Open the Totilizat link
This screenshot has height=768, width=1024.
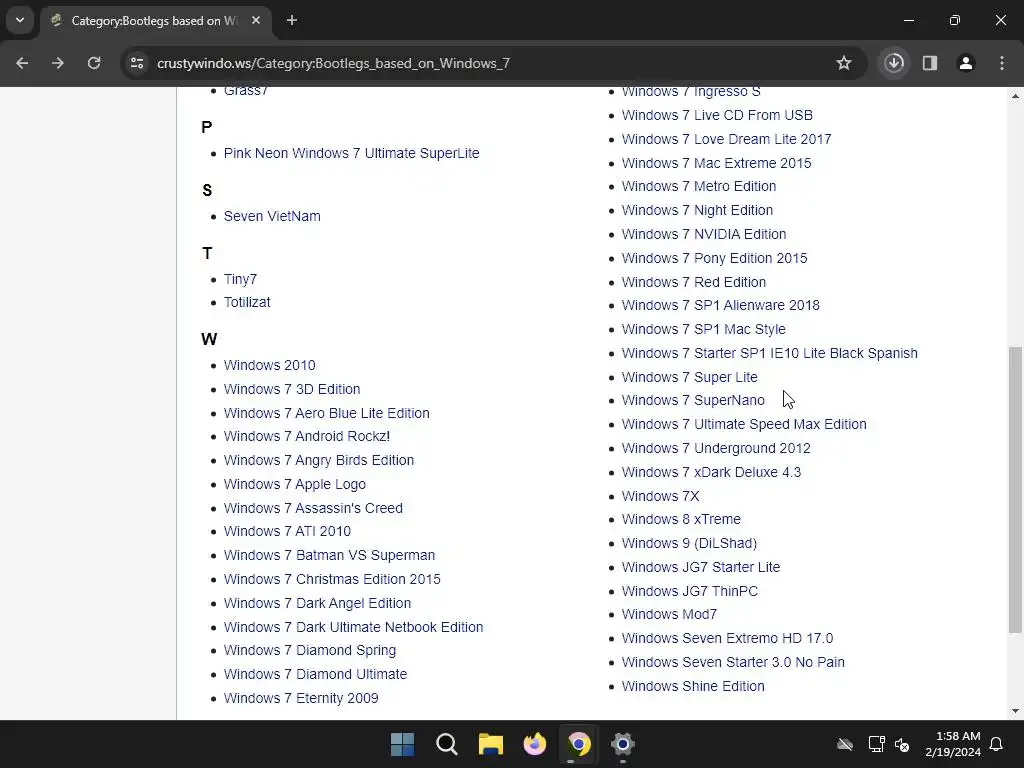(247, 302)
